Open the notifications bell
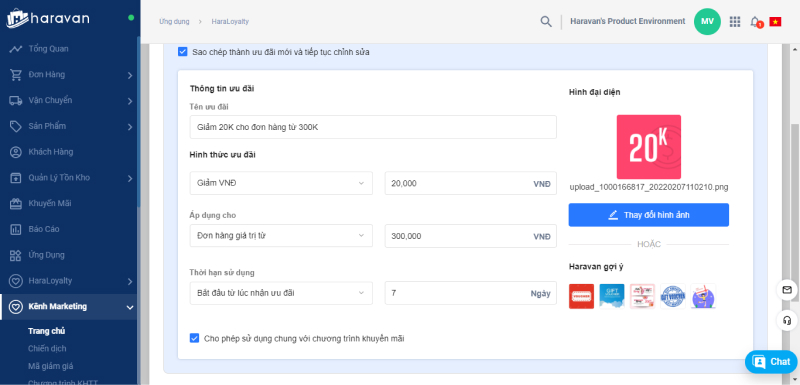The image size is (800, 385). [755, 21]
